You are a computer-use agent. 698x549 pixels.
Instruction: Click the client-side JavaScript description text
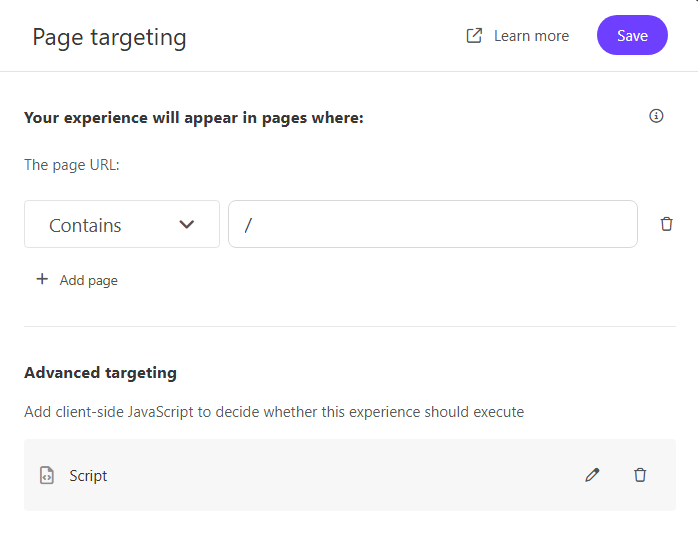273,412
